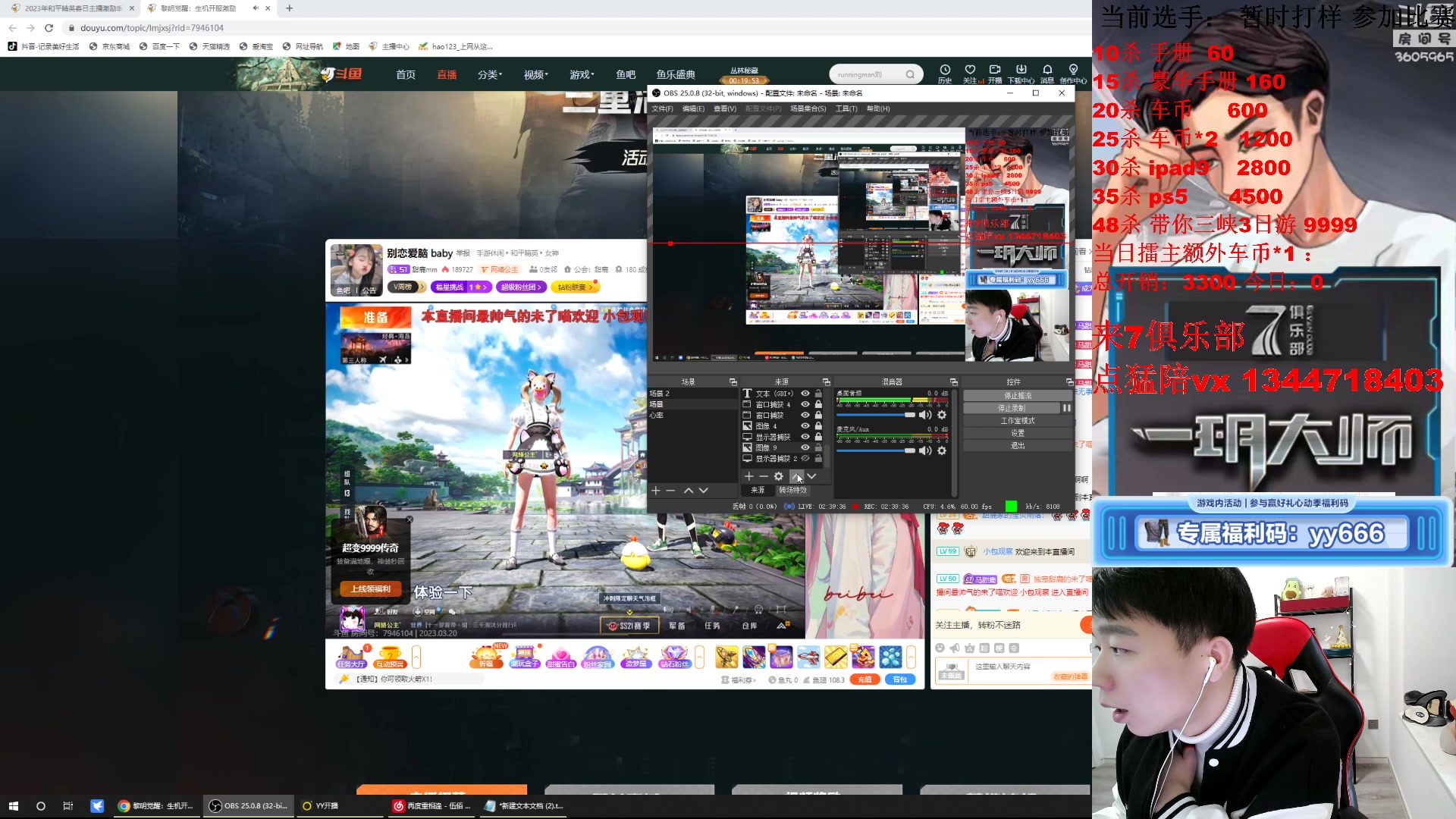The width and height of the screenshot is (1456, 819).
Task: Click the 停止推流 stop streaming button
Action: point(1017,396)
